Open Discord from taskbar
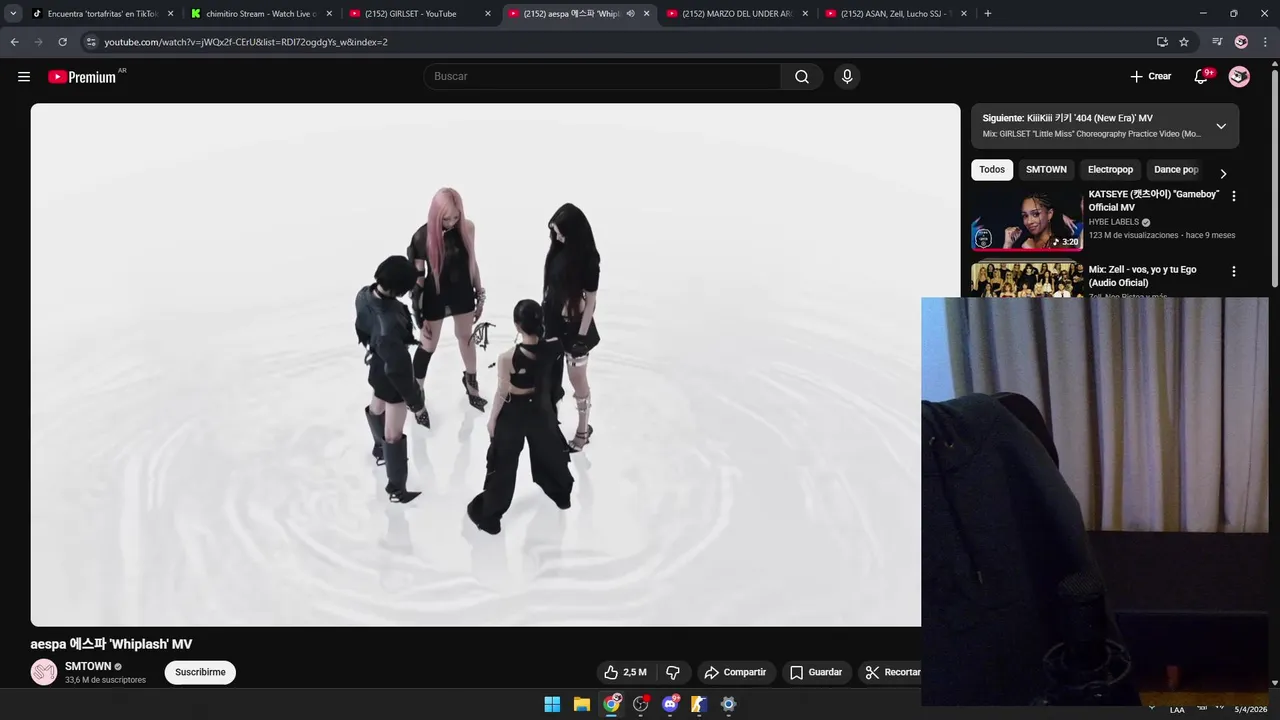The image size is (1280, 720). point(670,704)
